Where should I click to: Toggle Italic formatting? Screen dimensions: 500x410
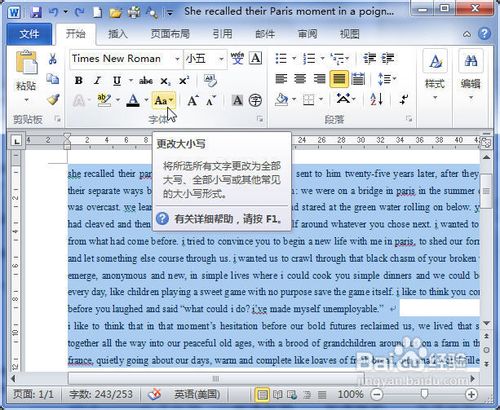coord(97,80)
